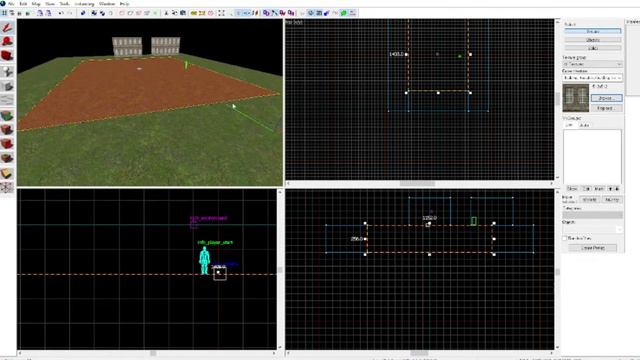Click the Ungroup toolbar icon
Image resolution: width=640 pixels, height=360 pixels.
pos(102,13)
